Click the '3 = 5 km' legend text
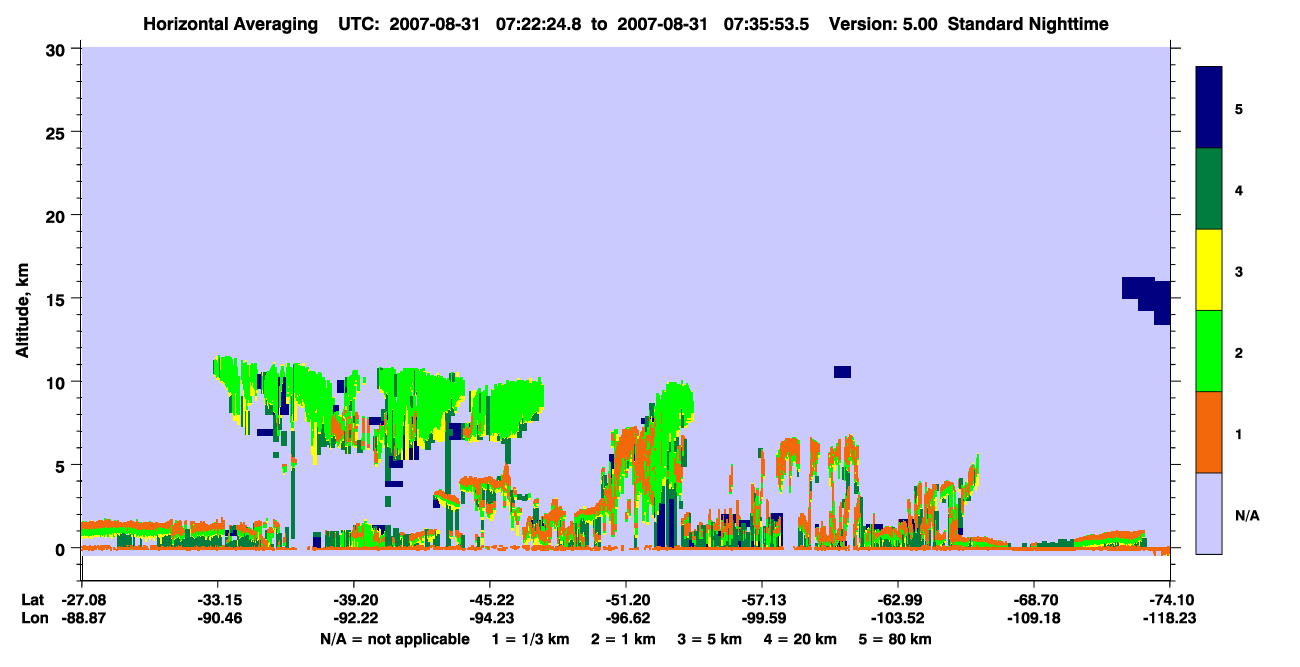1300x667 pixels. point(709,639)
